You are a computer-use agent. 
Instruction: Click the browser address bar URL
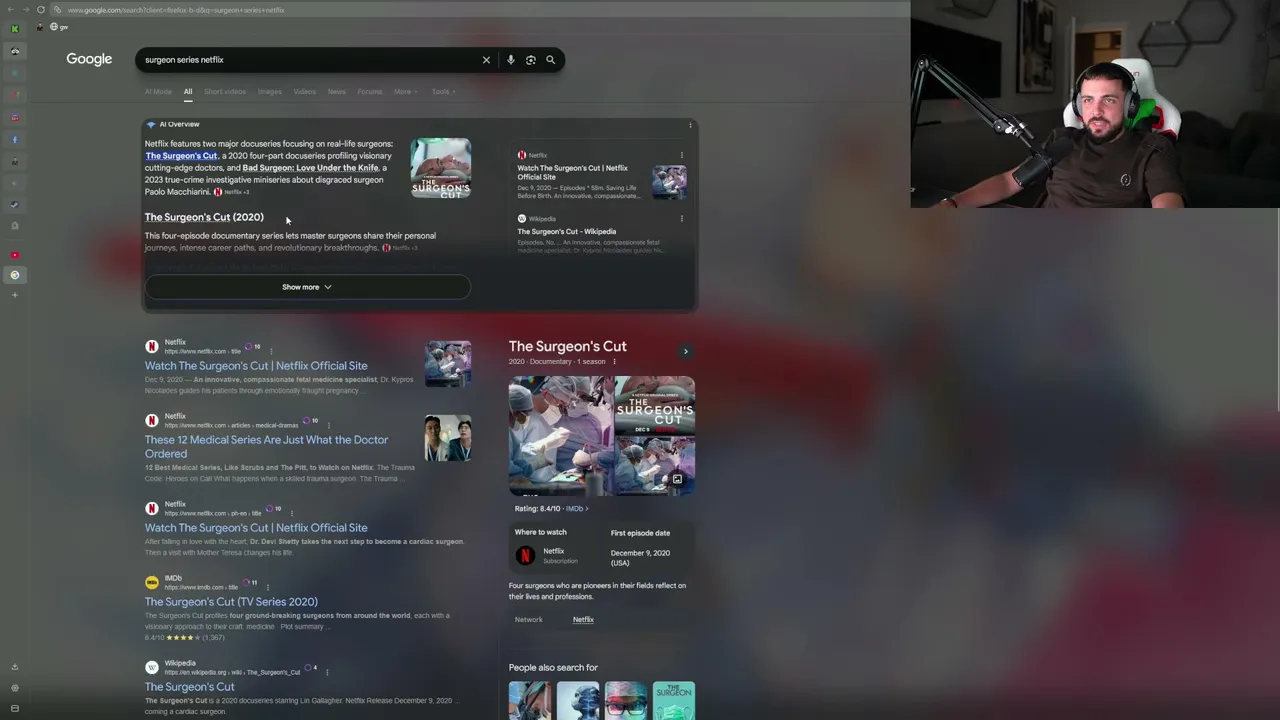point(176,10)
